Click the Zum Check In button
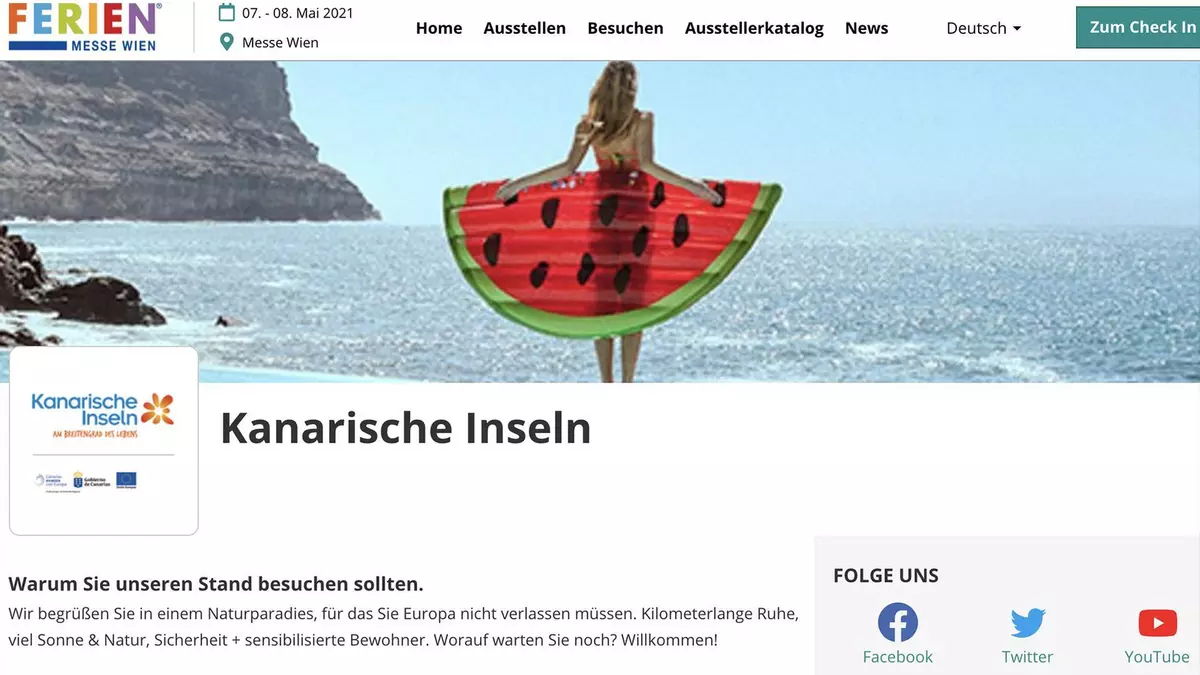 click(1138, 27)
